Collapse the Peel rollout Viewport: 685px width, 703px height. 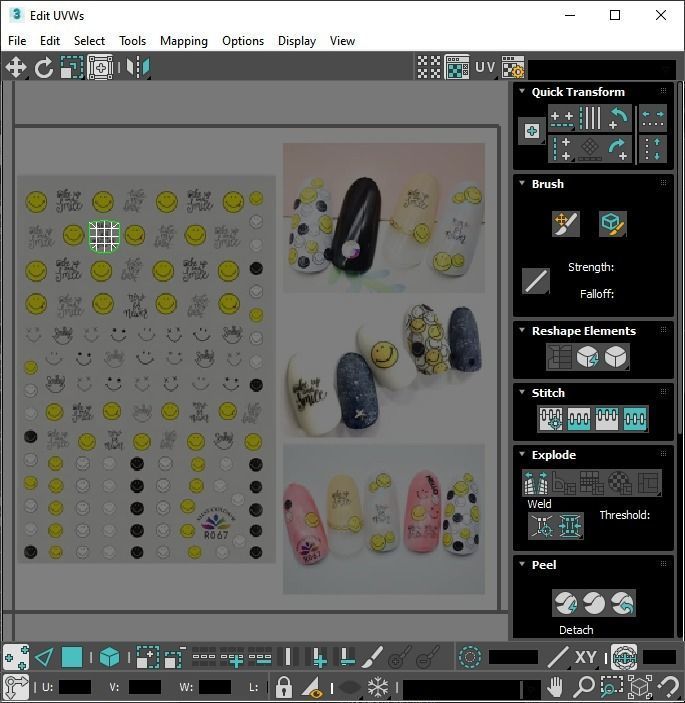pos(522,564)
